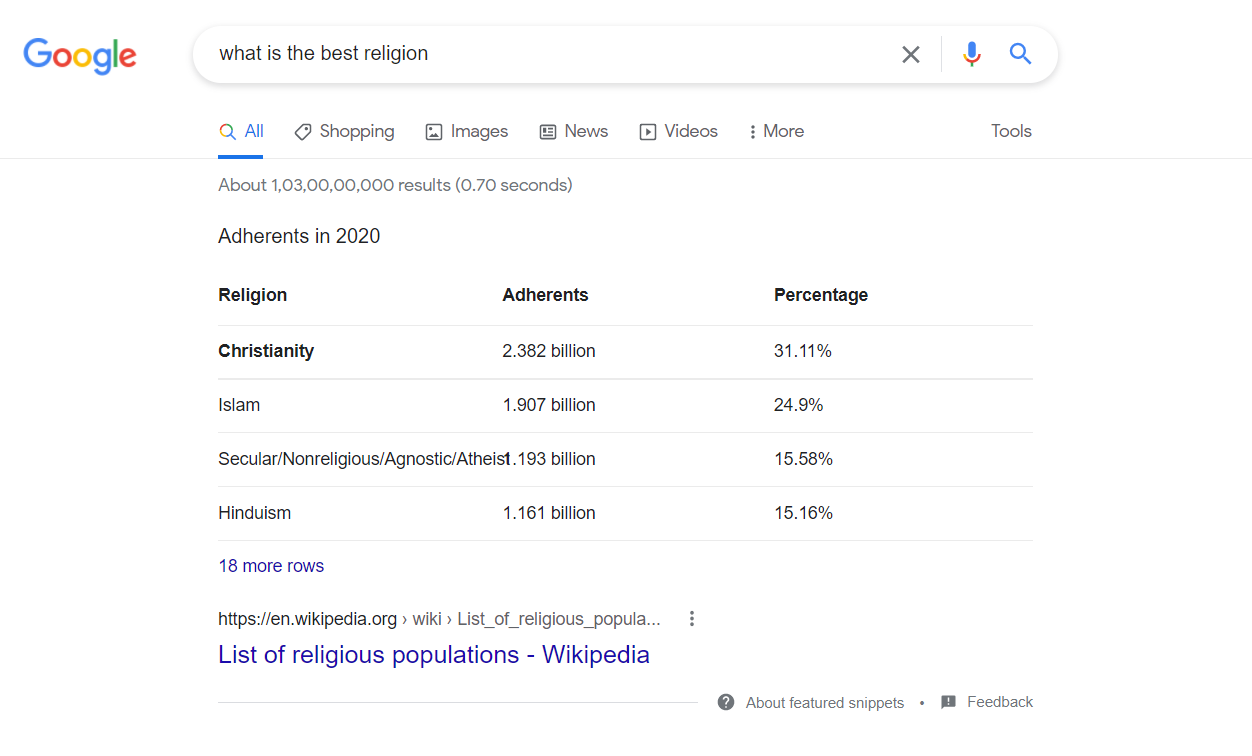Open the three-dot menu beside the Wikipedia URL
The width and height of the screenshot is (1252, 756).
[x=691, y=618]
